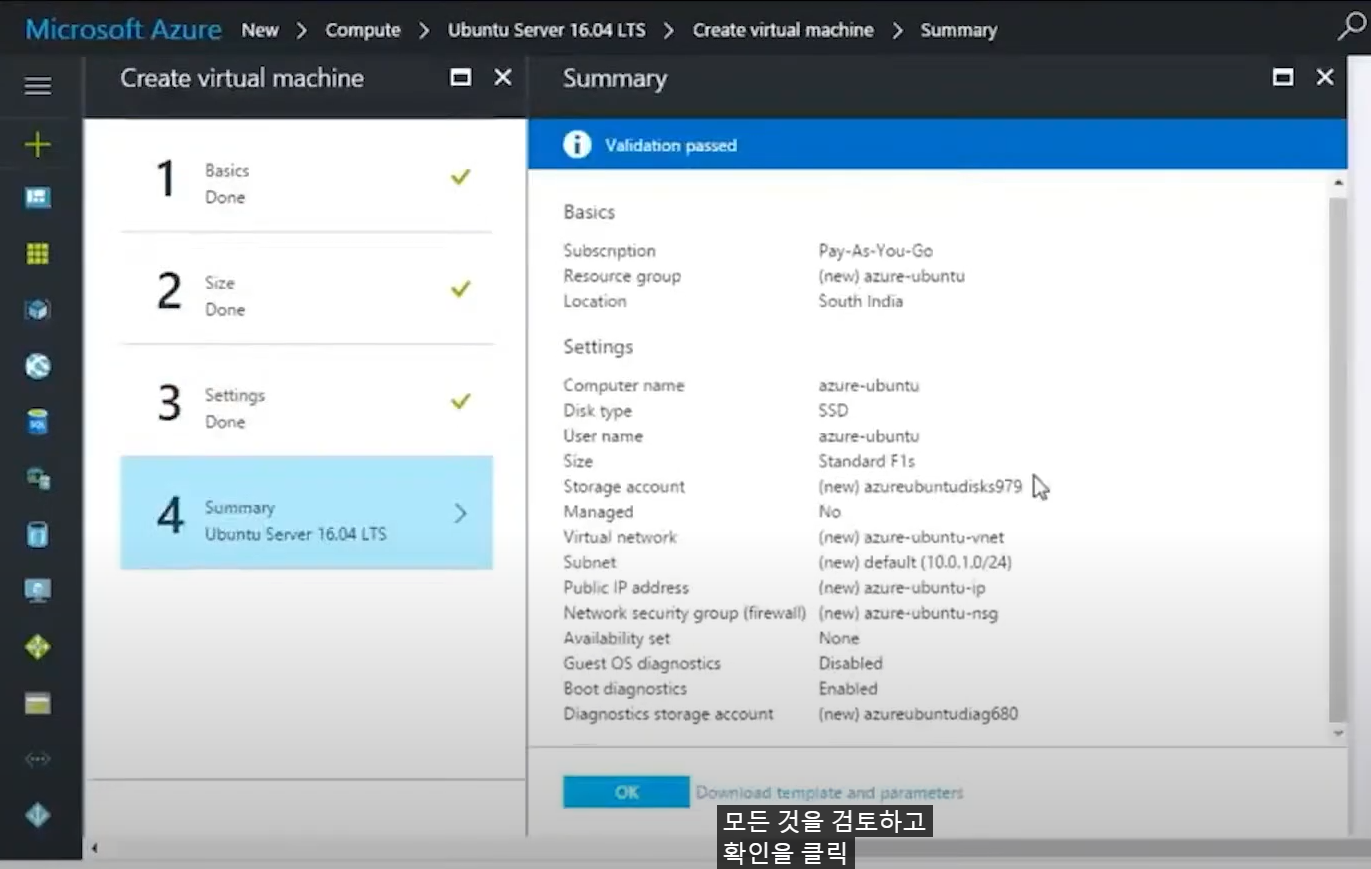Maximize the Create virtual machine blade
Screen dimensions: 1371x869
click(461, 77)
